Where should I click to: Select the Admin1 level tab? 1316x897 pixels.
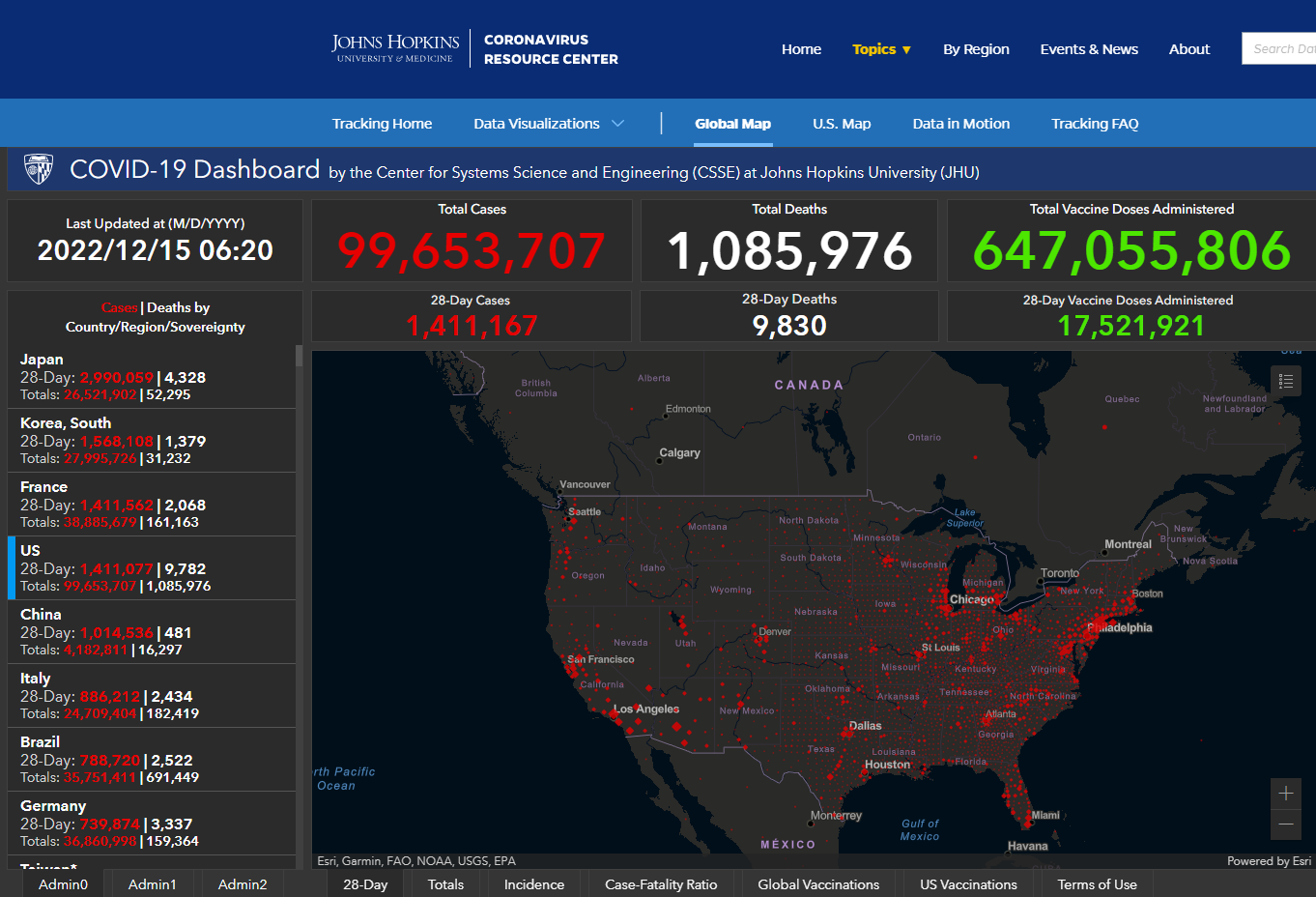tap(152, 884)
